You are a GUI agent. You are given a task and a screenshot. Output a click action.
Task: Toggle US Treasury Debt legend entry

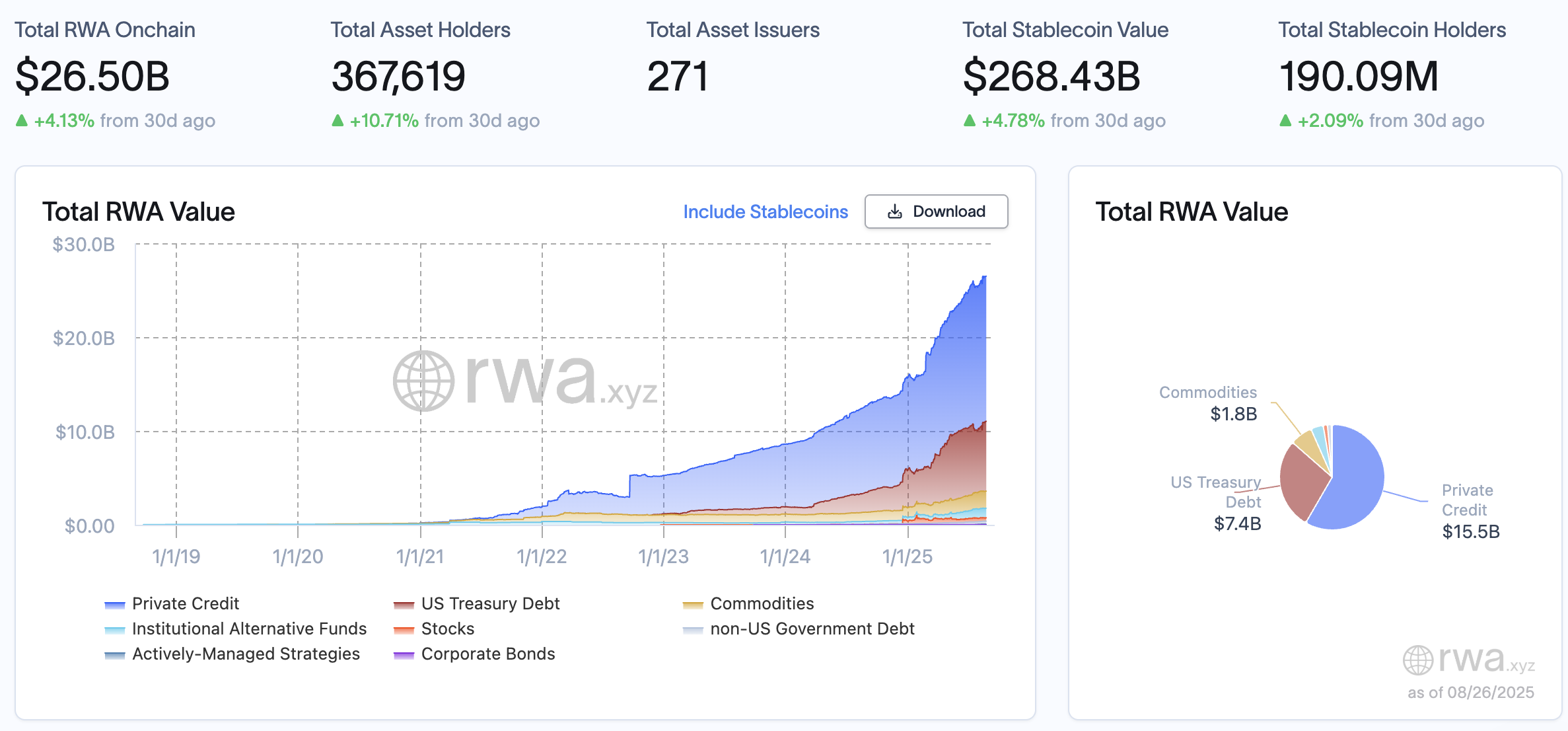tap(489, 603)
